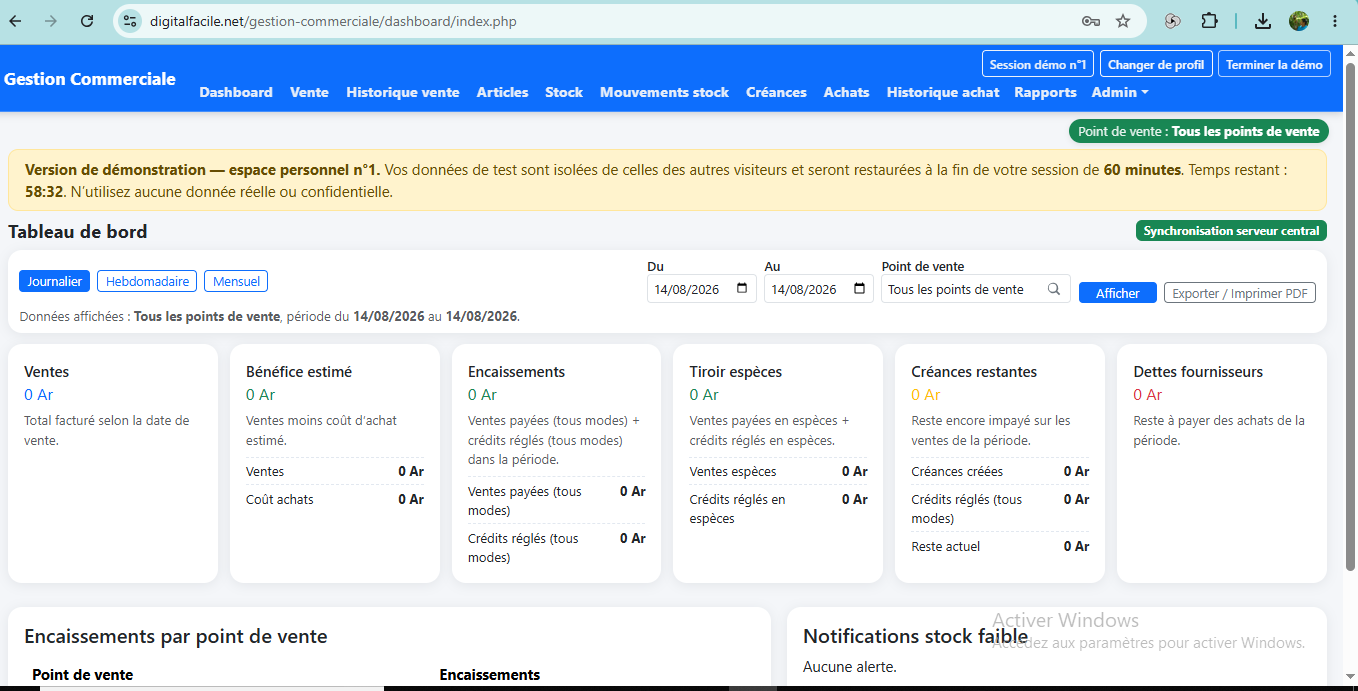
Task: Expand the Admin dropdown menu
Action: tap(1120, 92)
